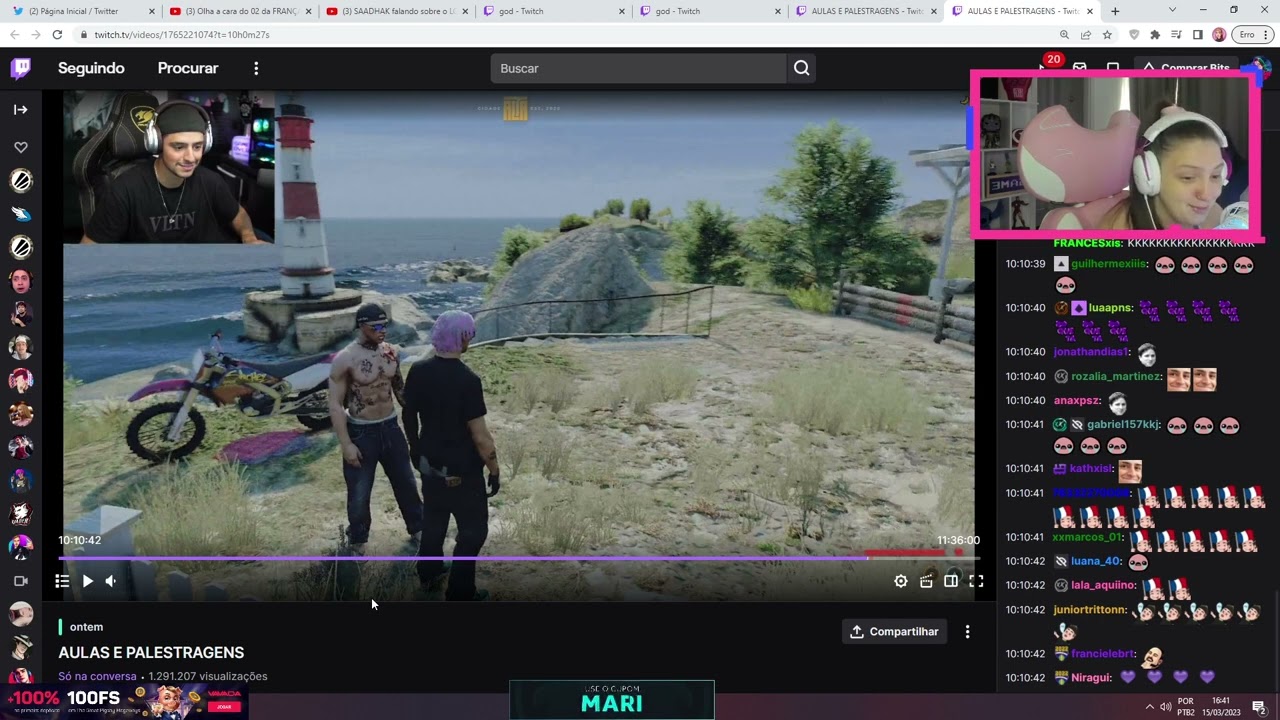Open the media control icon in Chrome toolbar
Image resolution: width=1280 pixels, height=720 pixels.
coord(1176,34)
